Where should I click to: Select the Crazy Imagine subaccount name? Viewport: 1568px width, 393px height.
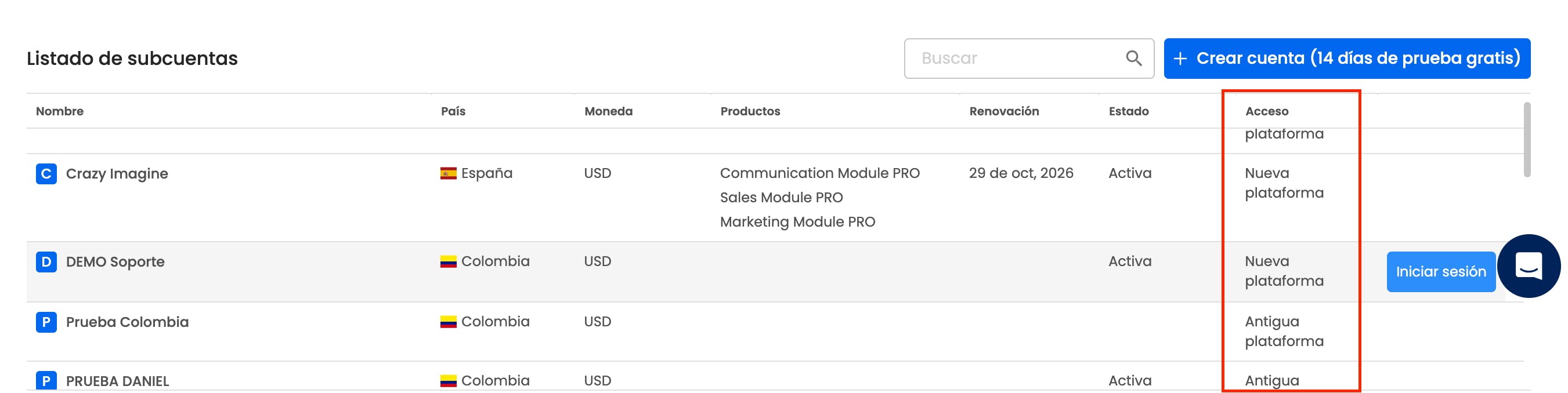coord(117,174)
